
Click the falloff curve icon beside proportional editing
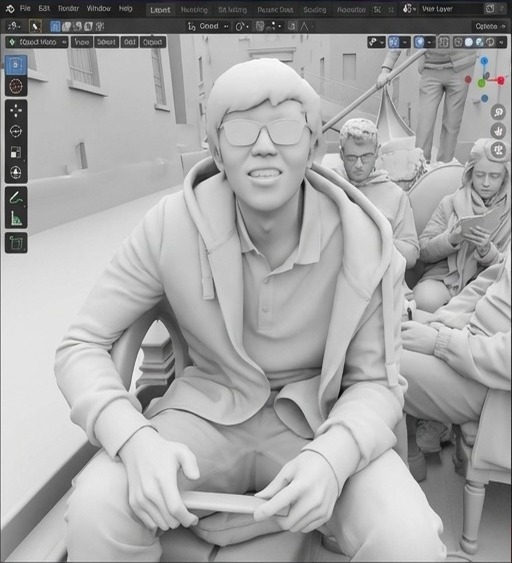(x=304, y=26)
